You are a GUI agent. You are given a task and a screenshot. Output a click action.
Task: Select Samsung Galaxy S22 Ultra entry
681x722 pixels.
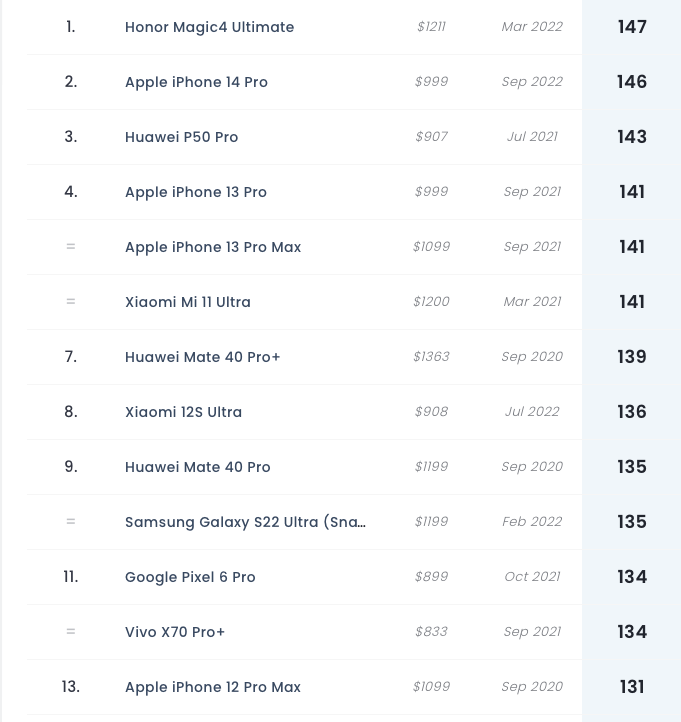click(x=245, y=522)
